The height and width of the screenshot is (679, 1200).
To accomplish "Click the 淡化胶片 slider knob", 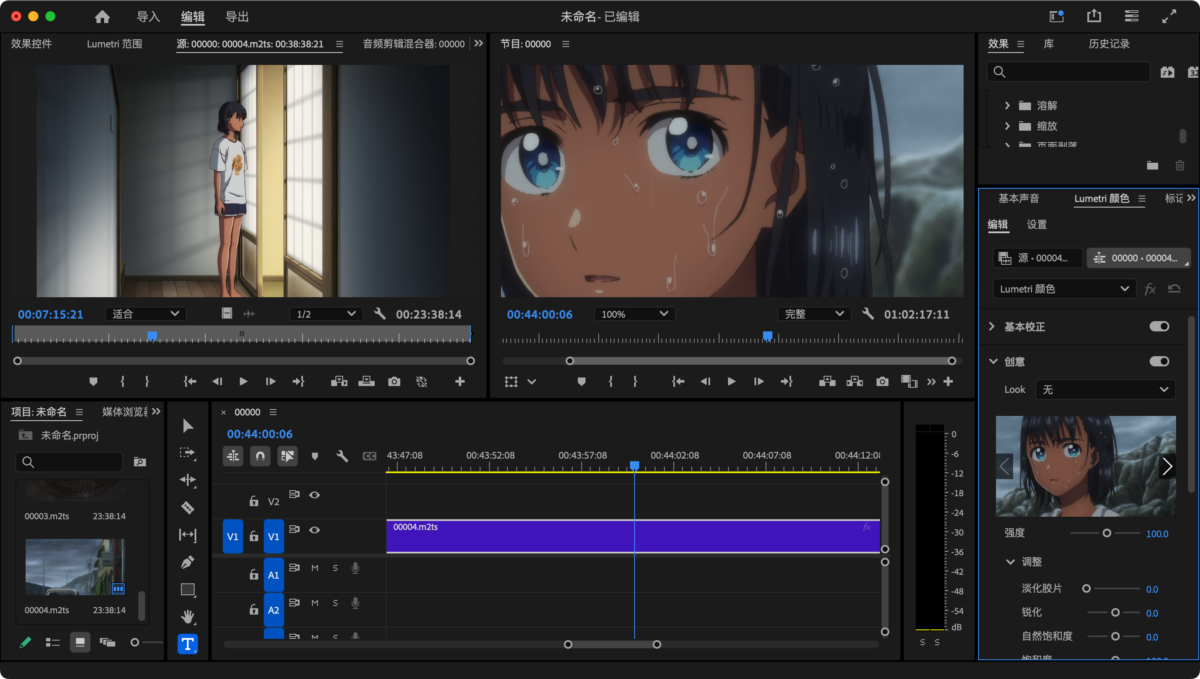I will [1086, 589].
